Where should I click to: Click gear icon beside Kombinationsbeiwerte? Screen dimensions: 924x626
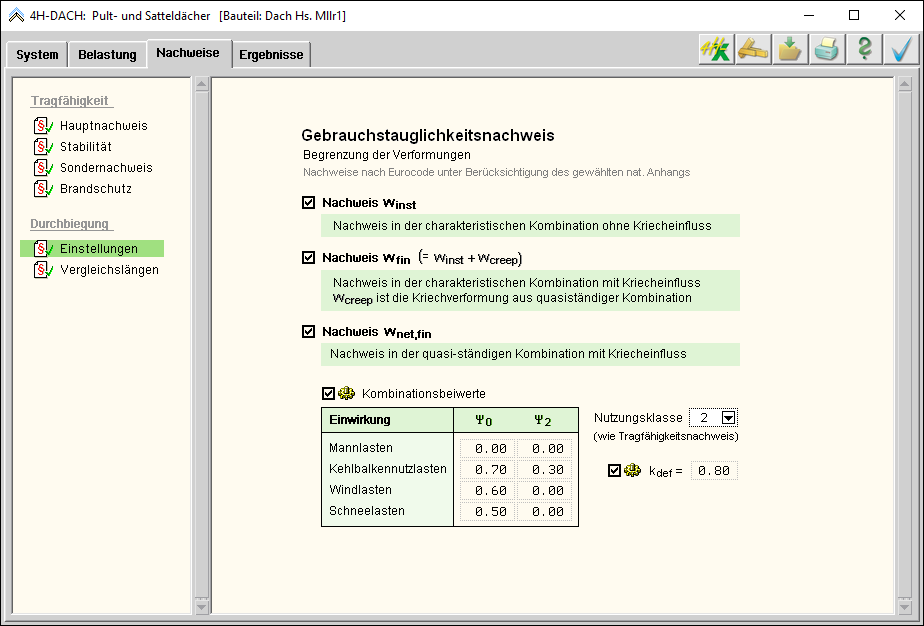pos(347,393)
